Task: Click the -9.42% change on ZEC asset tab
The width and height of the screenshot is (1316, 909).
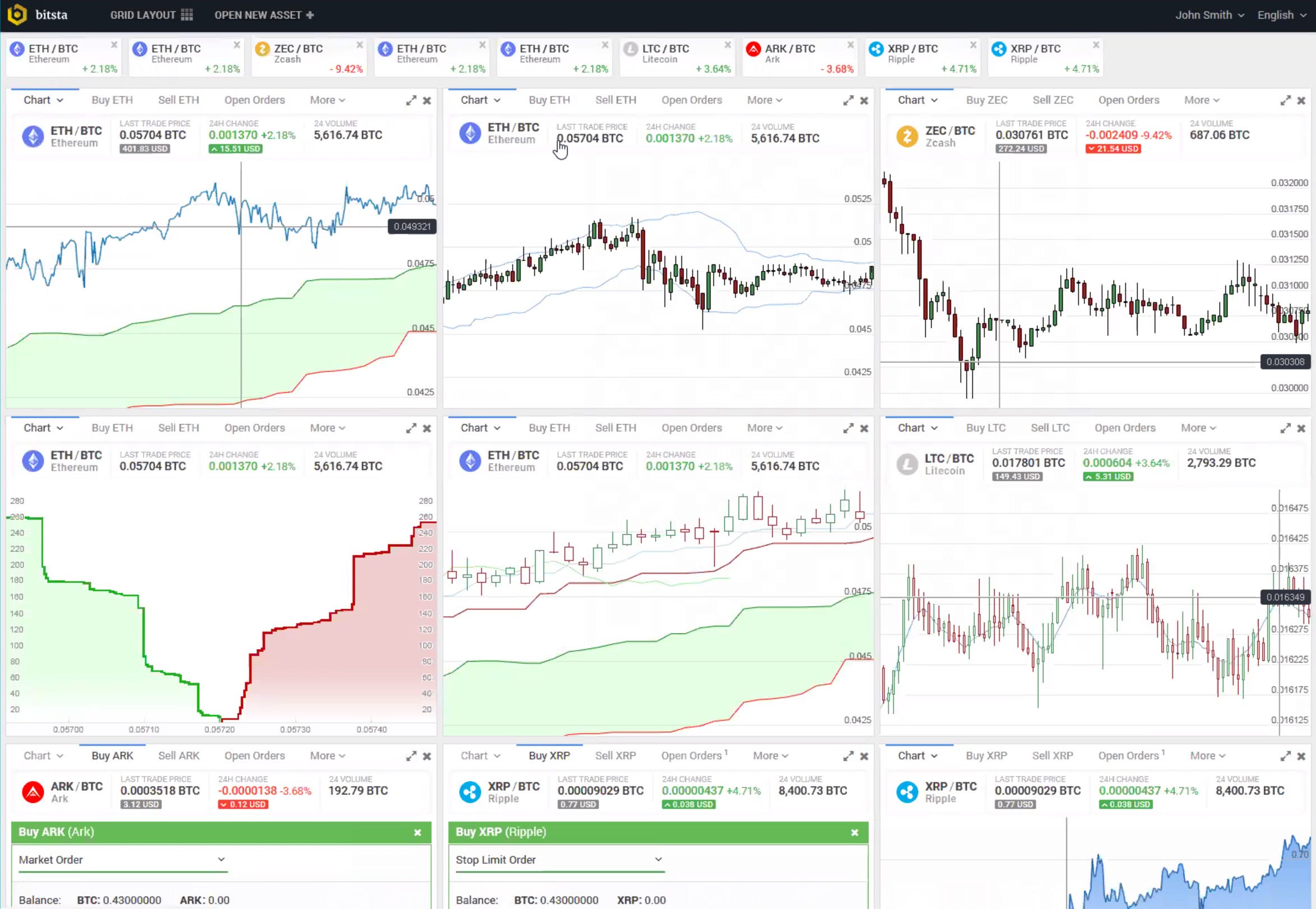Action: 346,69
